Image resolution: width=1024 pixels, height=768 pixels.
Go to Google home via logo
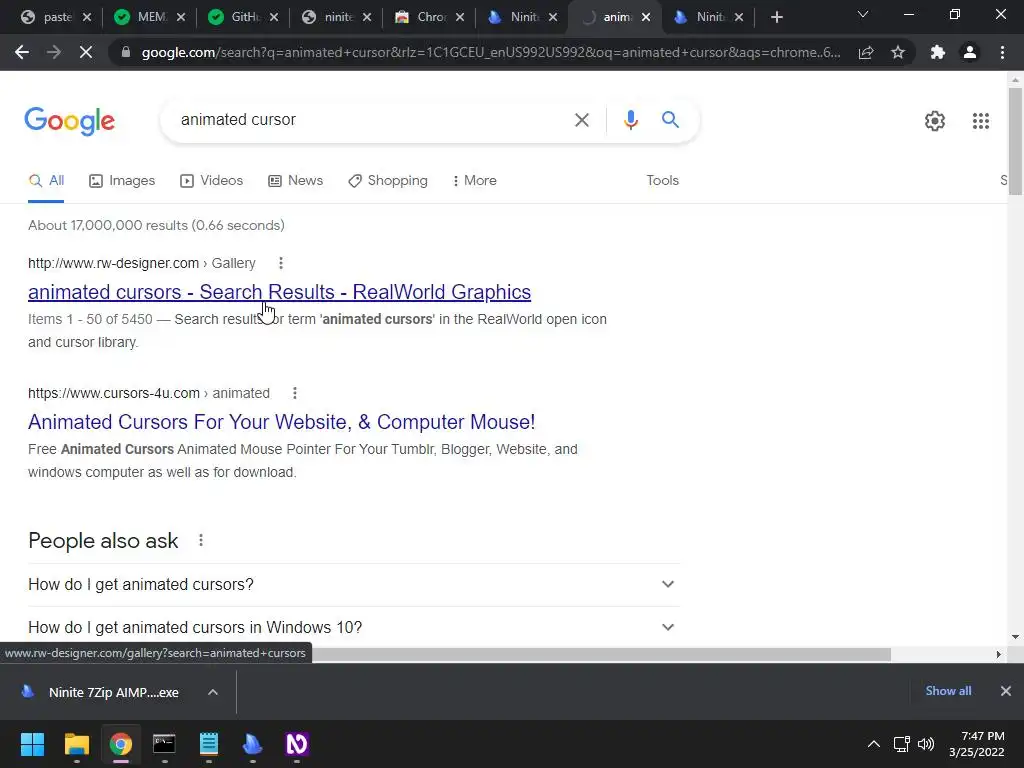70,121
